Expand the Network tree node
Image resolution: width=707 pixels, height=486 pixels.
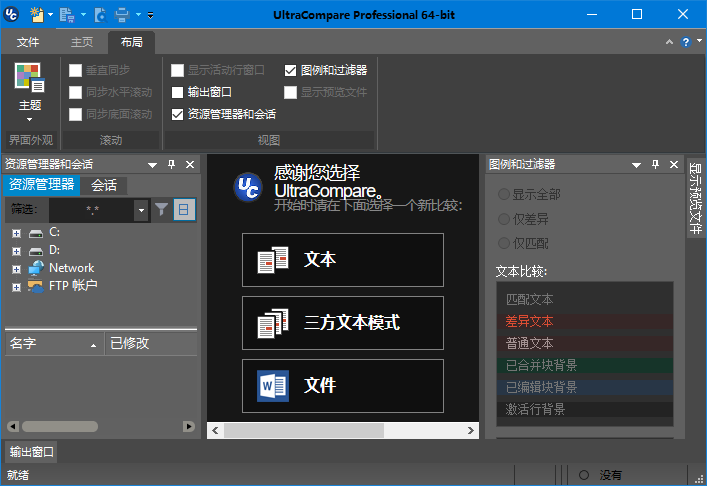[x=17, y=269]
